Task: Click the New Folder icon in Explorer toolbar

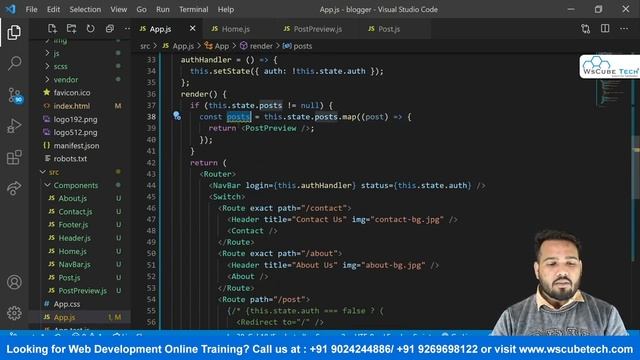Action: pyautogui.click(x=71, y=29)
